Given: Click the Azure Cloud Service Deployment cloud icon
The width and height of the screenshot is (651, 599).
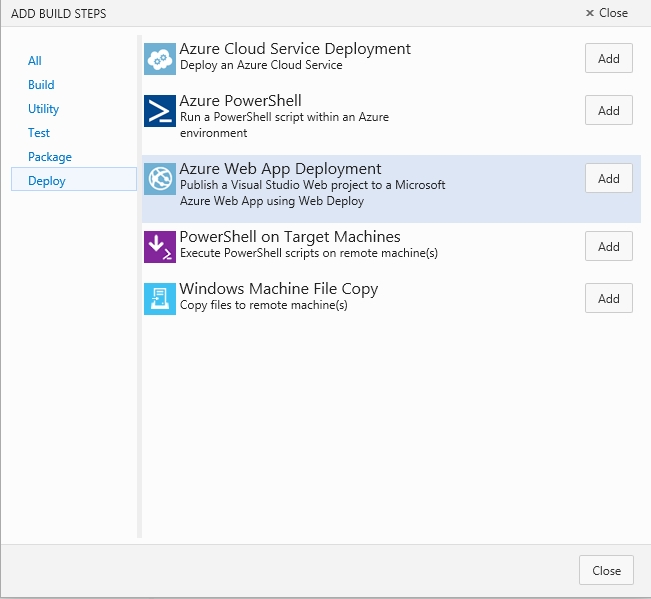Looking at the screenshot, I should (x=160, y=59).
